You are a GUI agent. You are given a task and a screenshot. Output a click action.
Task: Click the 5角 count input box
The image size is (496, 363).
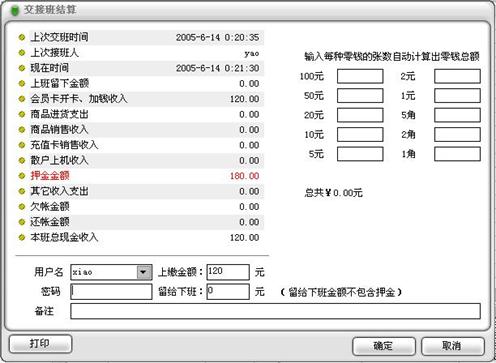[457, 115]
